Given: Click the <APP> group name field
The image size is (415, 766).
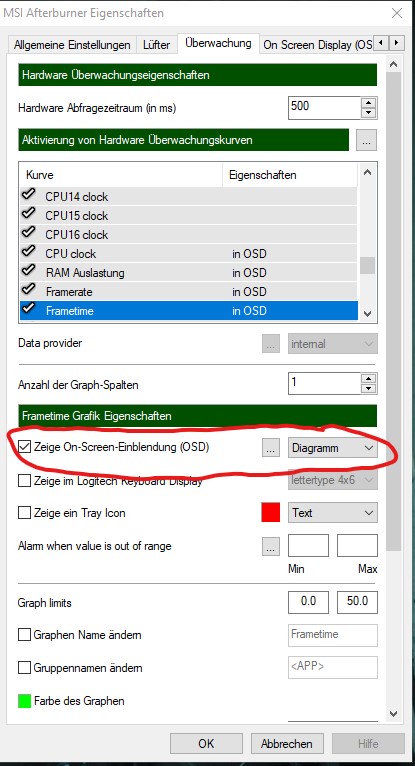Looking at the screenshot, I should pos(332,667).
